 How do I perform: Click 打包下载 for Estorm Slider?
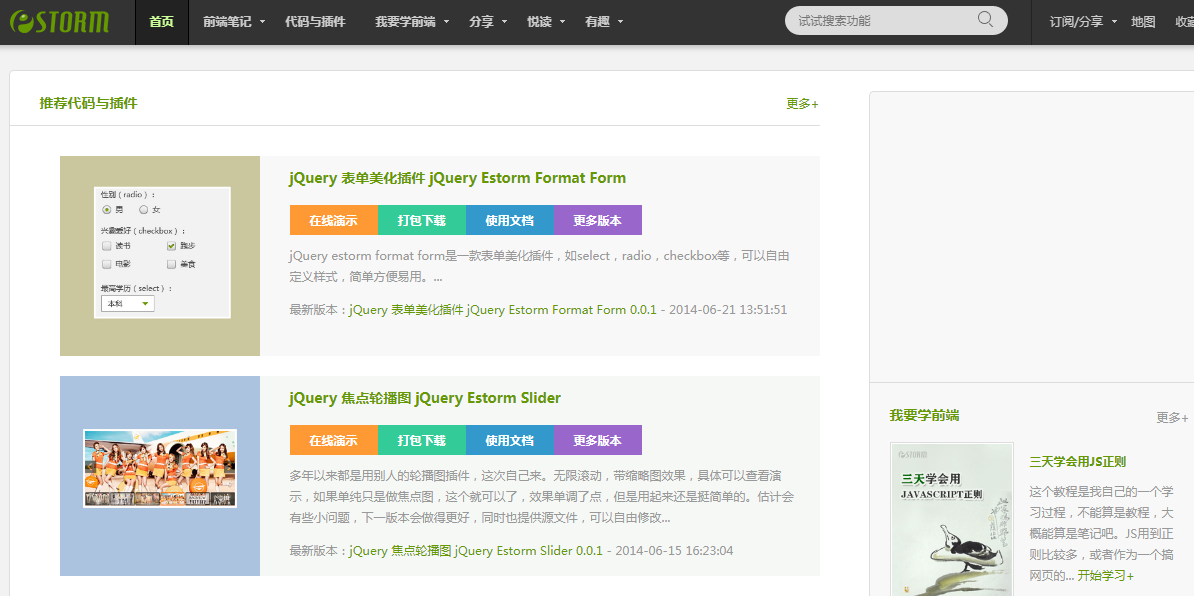(422, 440)
